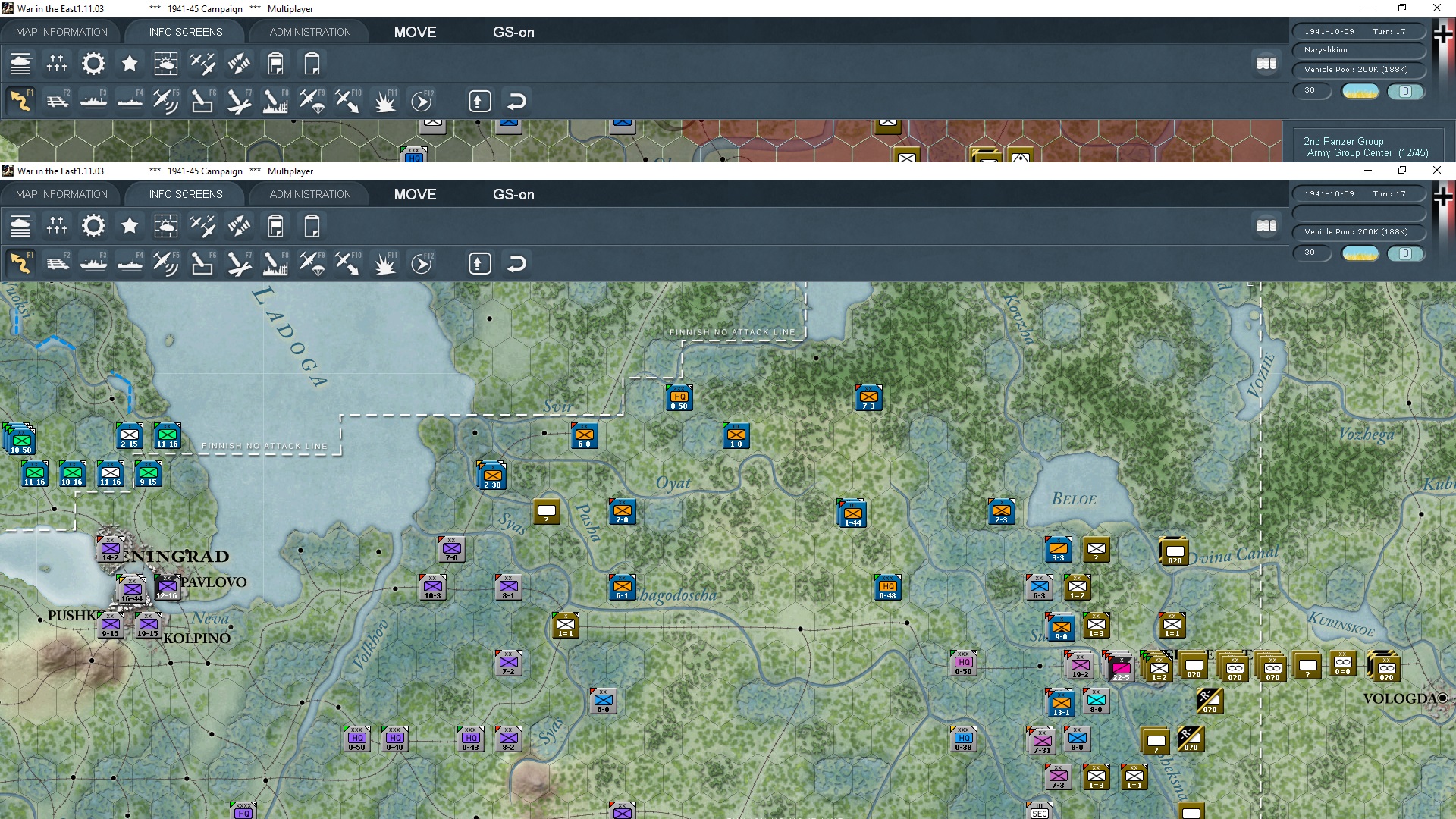The image size is (1456, 819).
Task: Open the Commander's Report star icon
Action: click(130, 226)
